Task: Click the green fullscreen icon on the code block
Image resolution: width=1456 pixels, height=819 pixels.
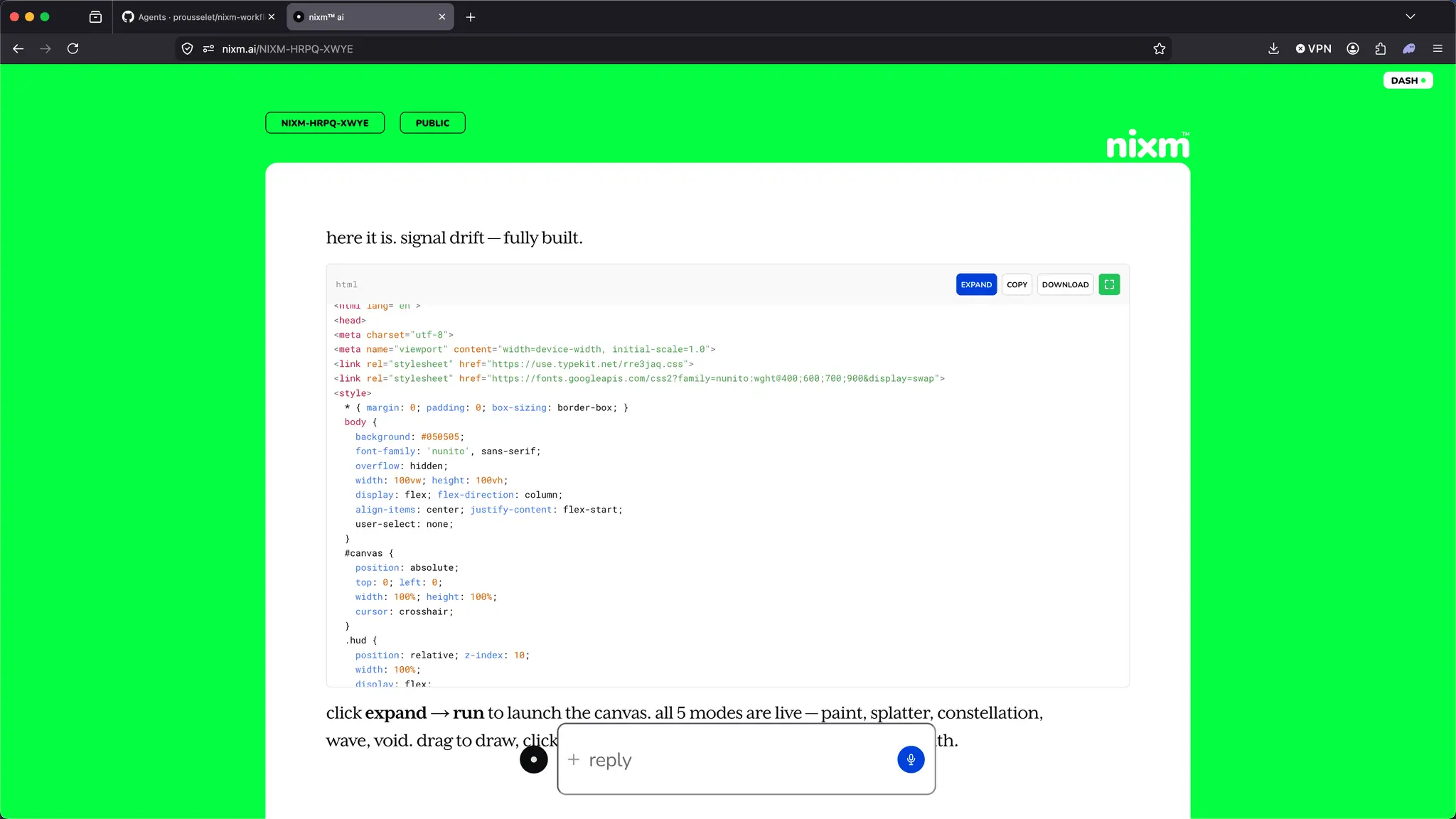Action: coord(1109,284)
